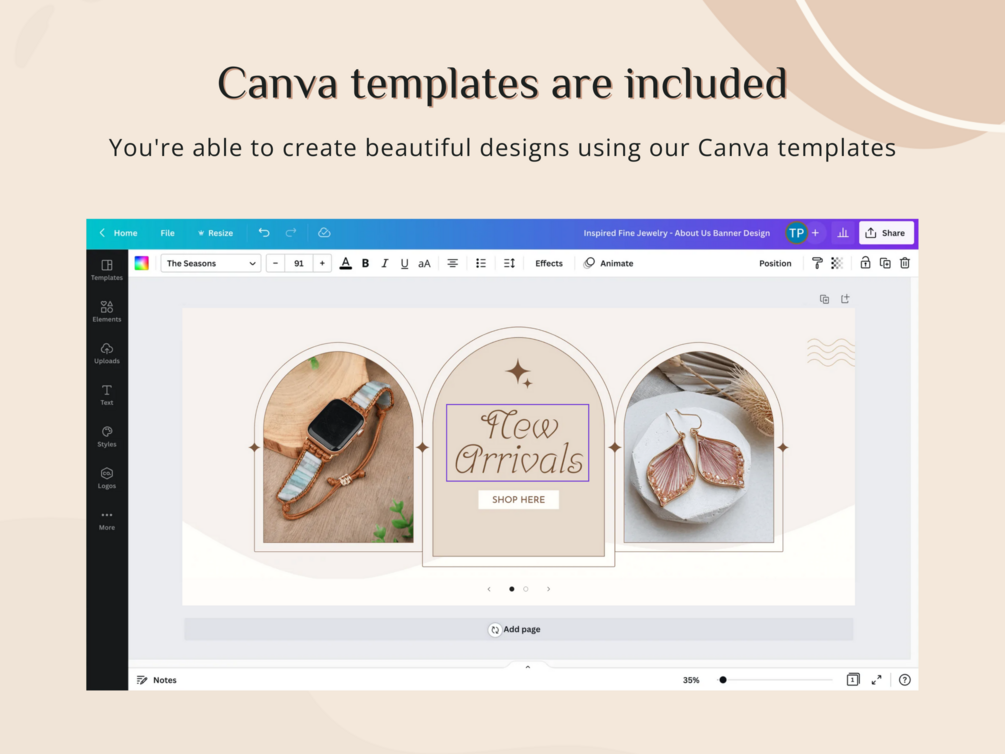Image resolution: width=1005 pixels, height=754 pixels.
Task: Click add page icon above canvas
Action: click(845, 299)
